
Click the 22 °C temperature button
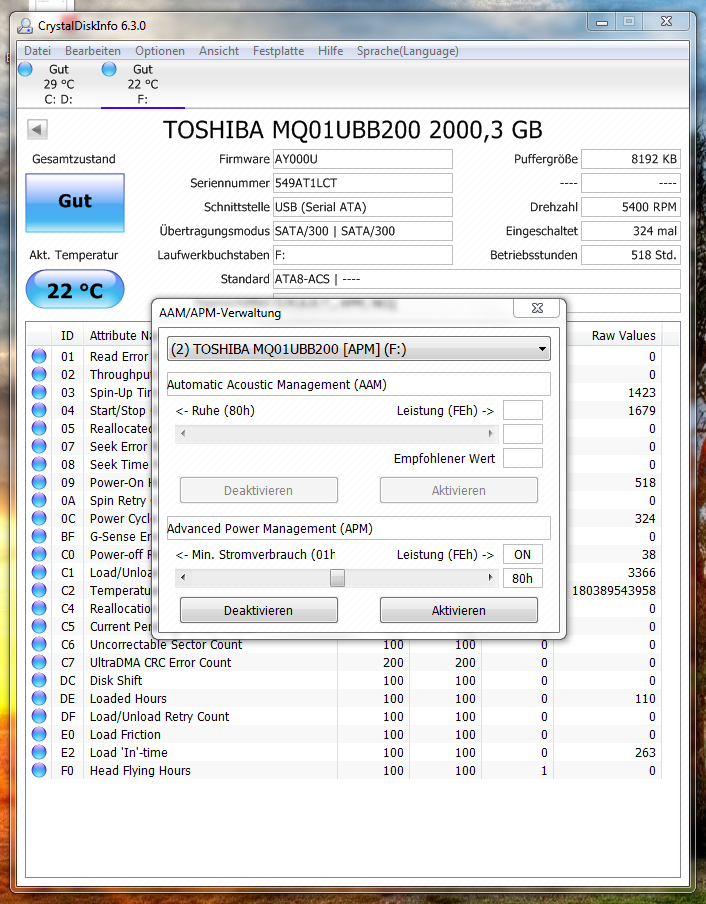tap(75, 289)
